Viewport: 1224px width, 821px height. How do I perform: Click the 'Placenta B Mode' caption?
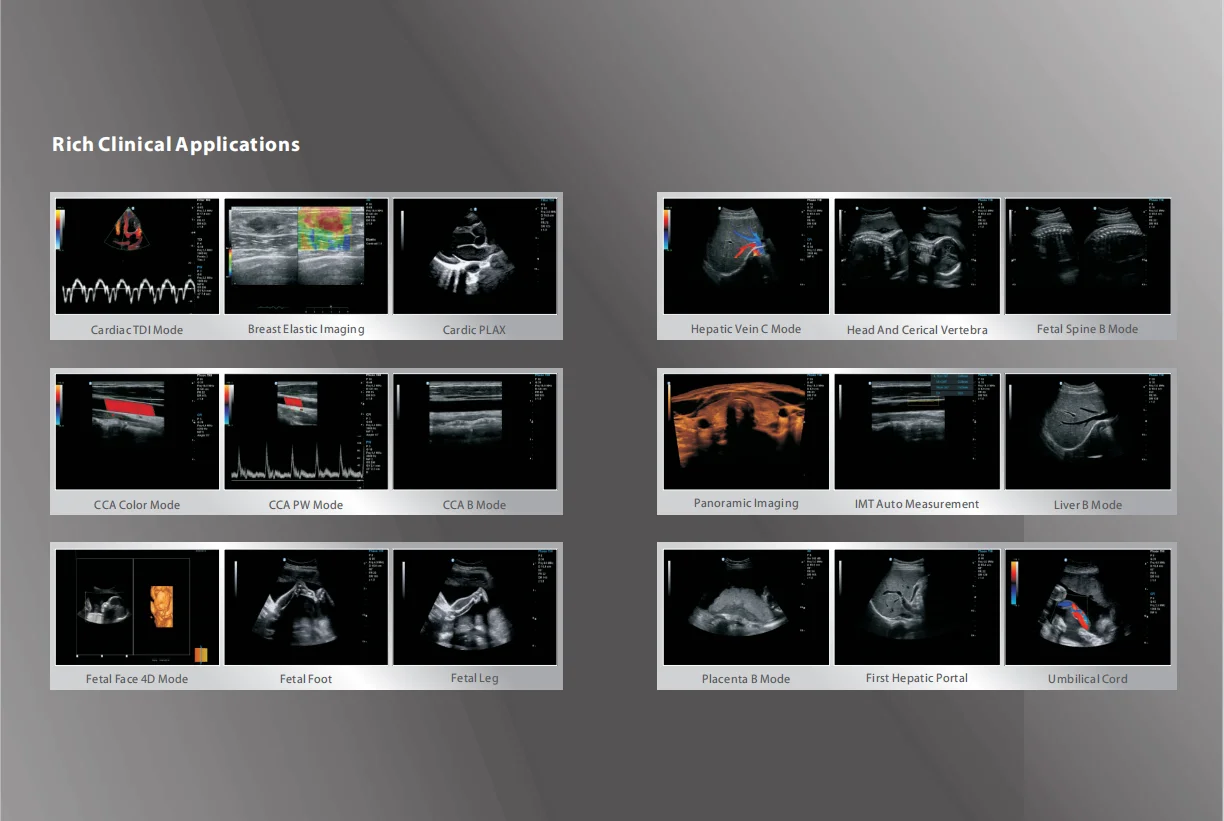[746, 679]
